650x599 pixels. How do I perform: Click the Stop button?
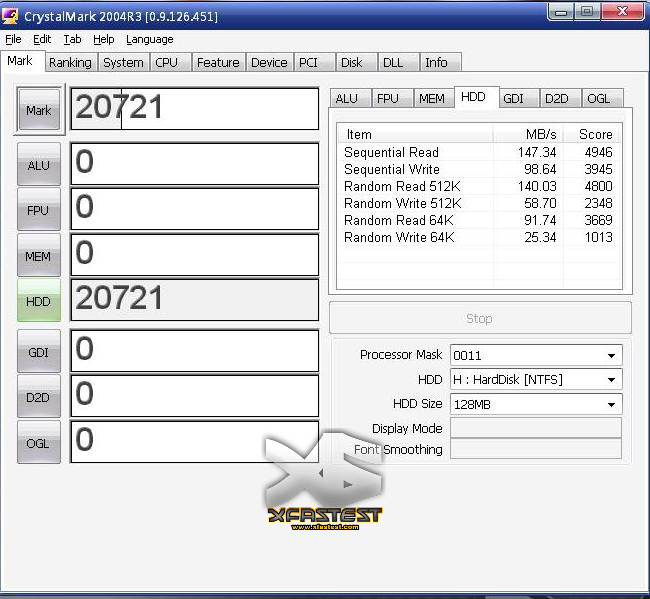(x=480, y=318)
